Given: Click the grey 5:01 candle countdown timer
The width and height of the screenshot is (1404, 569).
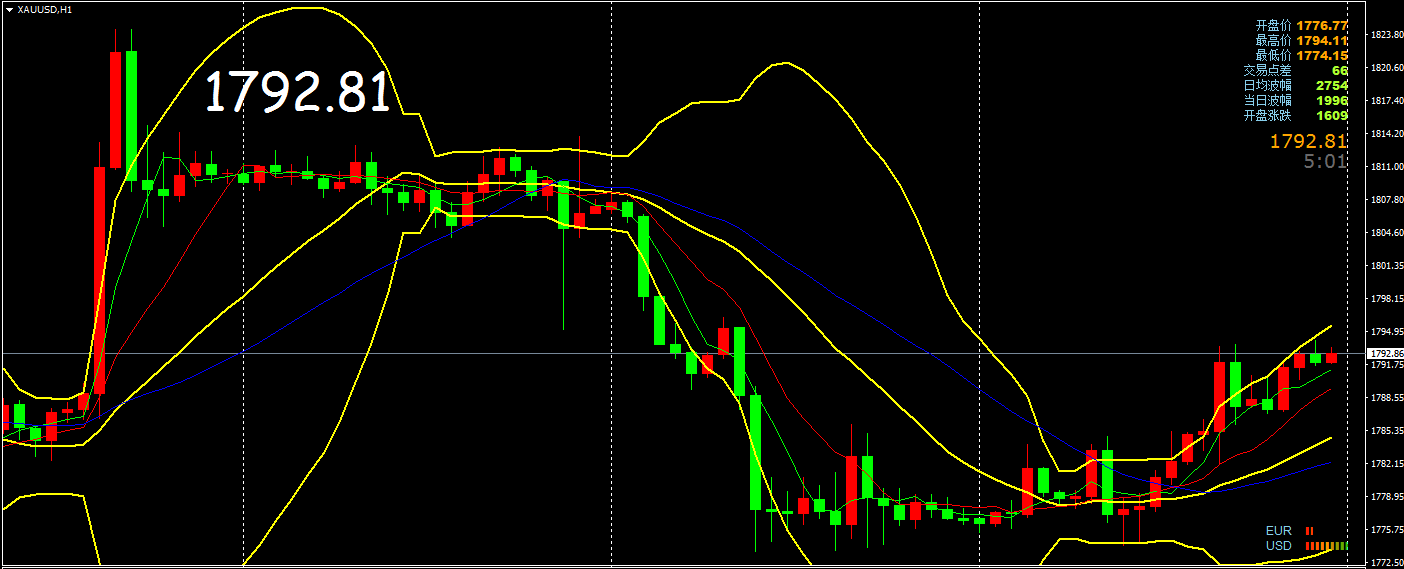Looking at the screenshot, I should point(1326,161).
